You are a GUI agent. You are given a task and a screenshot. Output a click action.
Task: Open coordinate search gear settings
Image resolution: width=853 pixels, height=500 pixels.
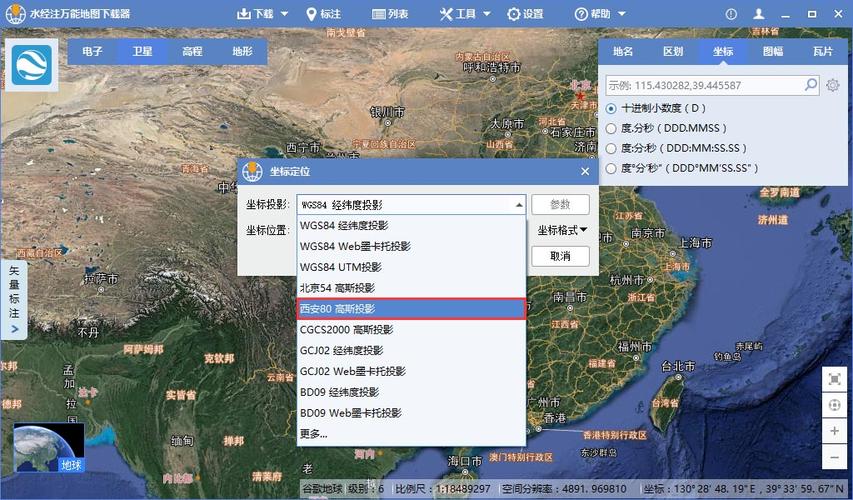tap(833, 85)
